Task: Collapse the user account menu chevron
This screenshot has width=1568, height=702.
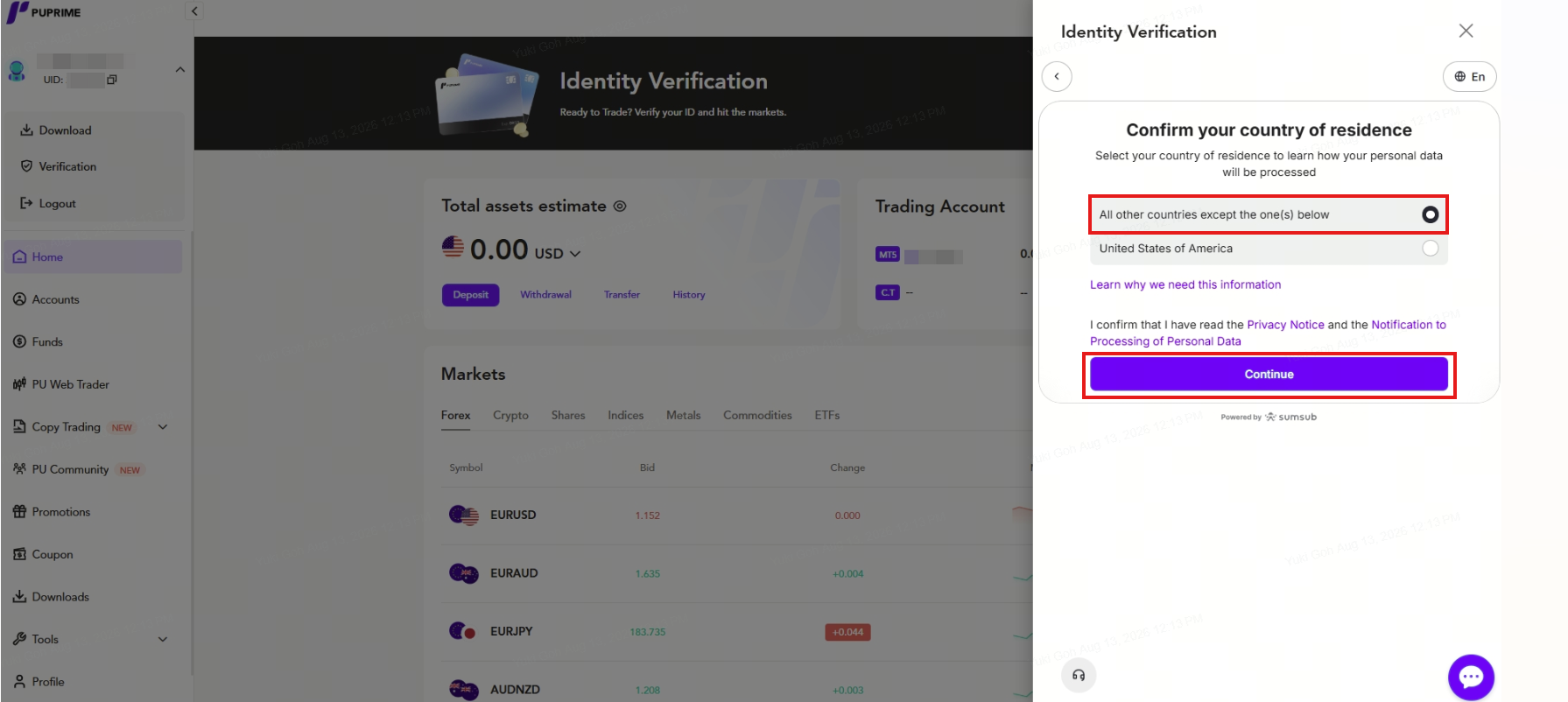Action: (179, 69)
